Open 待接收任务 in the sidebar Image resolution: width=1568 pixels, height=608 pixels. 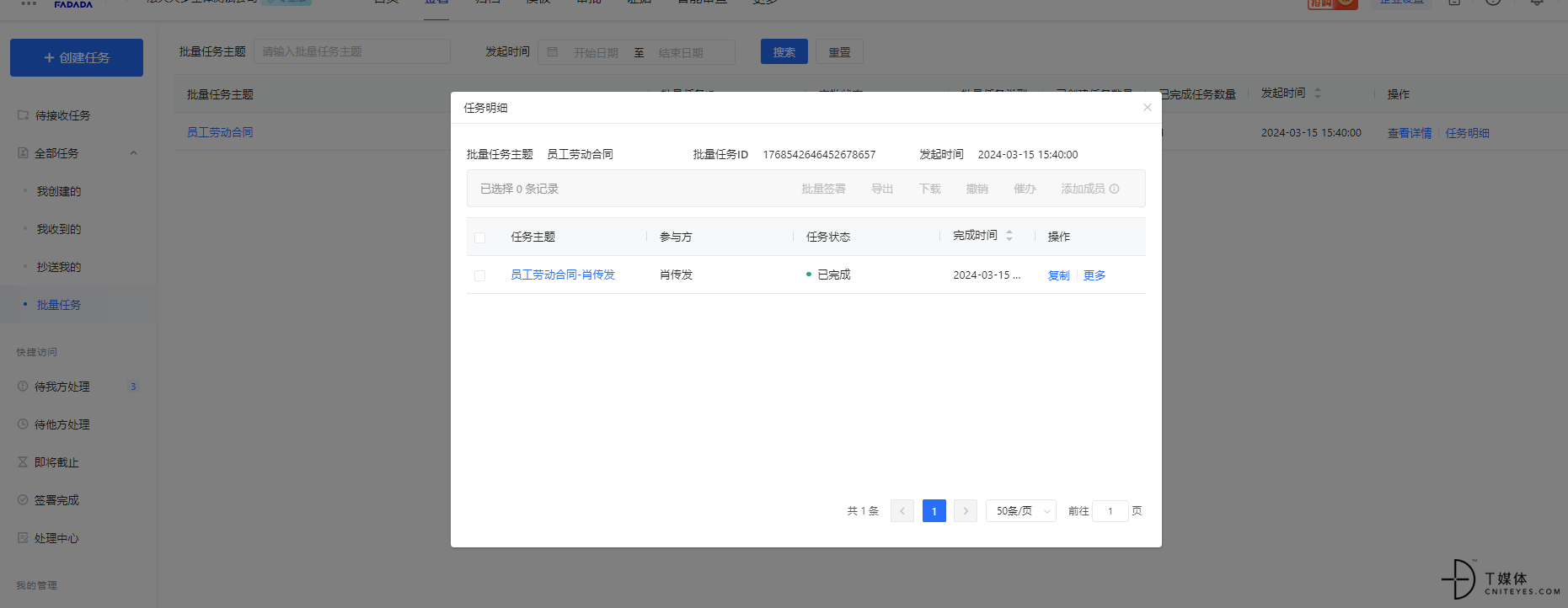[62, 115]
